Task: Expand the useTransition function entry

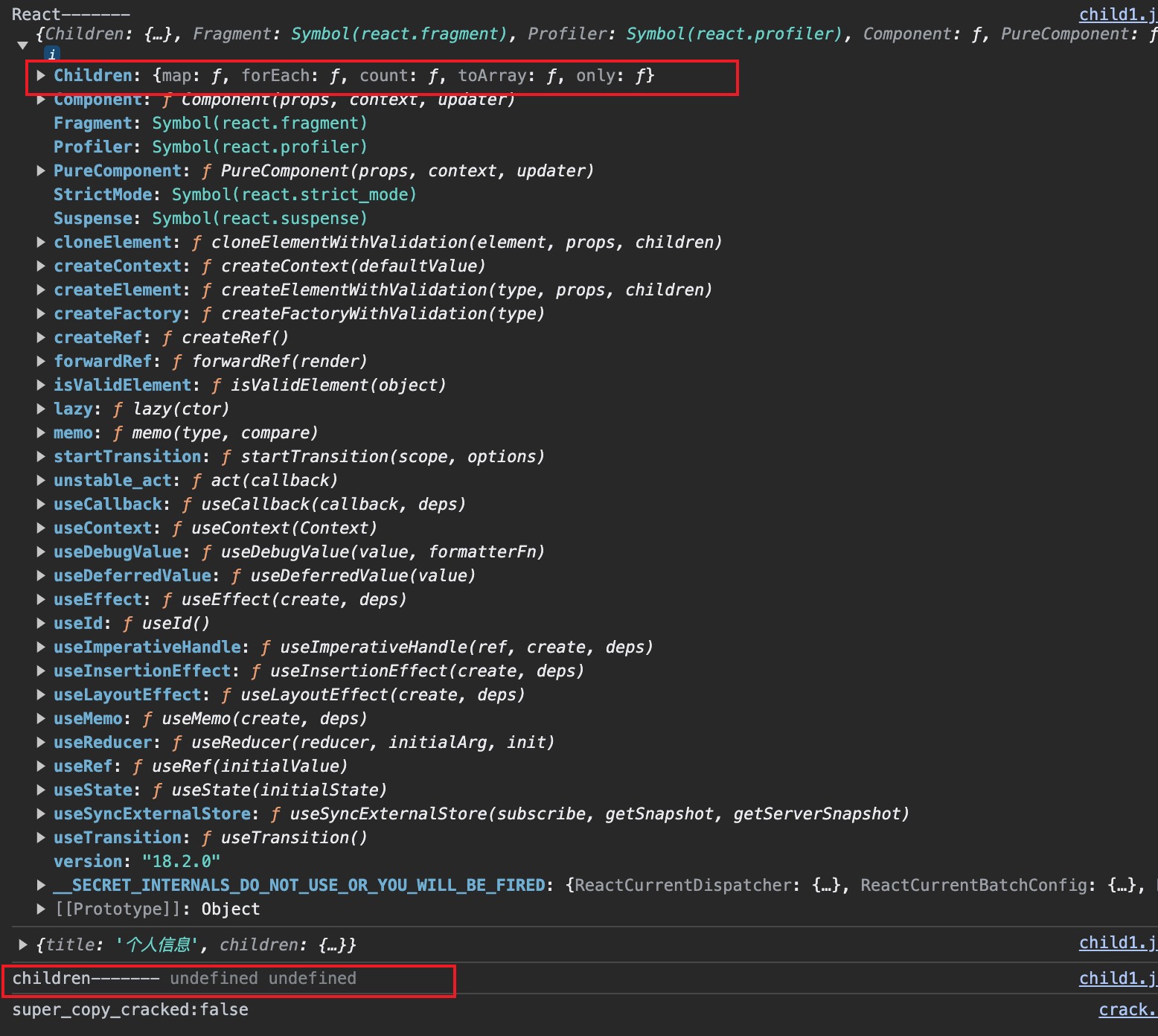Action: [42, 837]
